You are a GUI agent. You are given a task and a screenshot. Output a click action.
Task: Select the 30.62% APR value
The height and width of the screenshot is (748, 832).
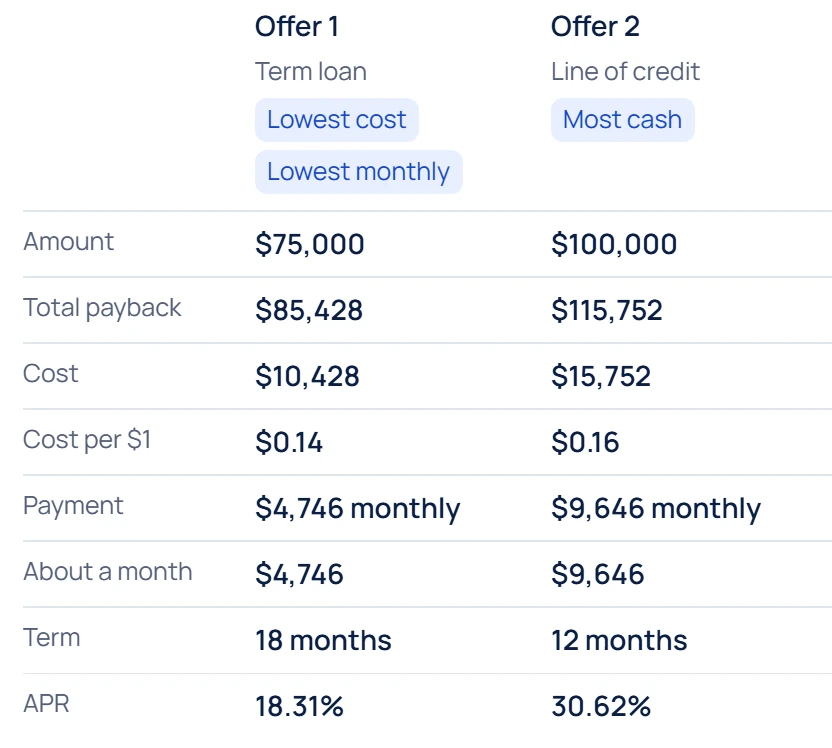[601, 707]
